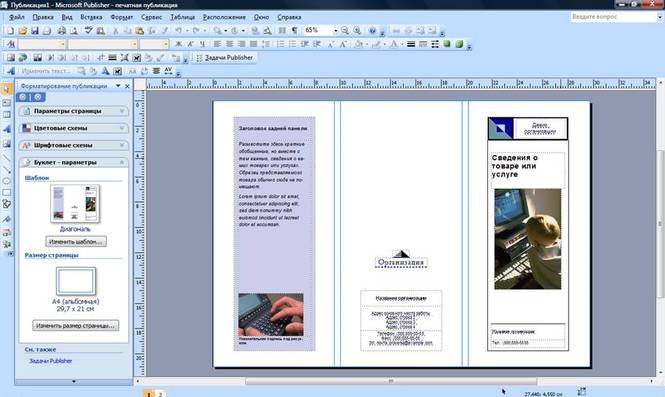Click the horizontal scrollbar thumb

pos(391,381)
